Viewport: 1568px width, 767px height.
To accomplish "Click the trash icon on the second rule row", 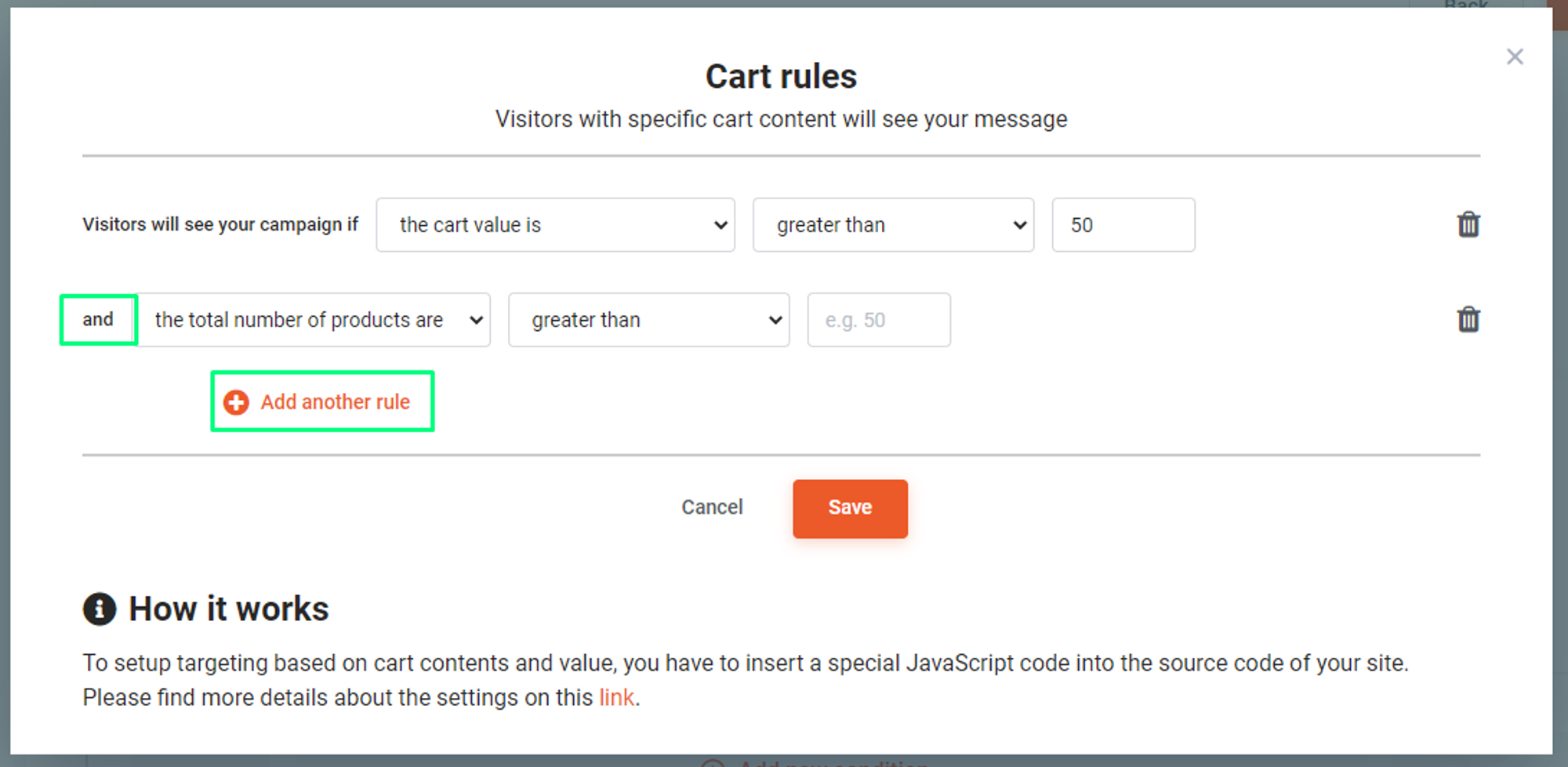I will pyautogui.click(x=1468, y=319).
